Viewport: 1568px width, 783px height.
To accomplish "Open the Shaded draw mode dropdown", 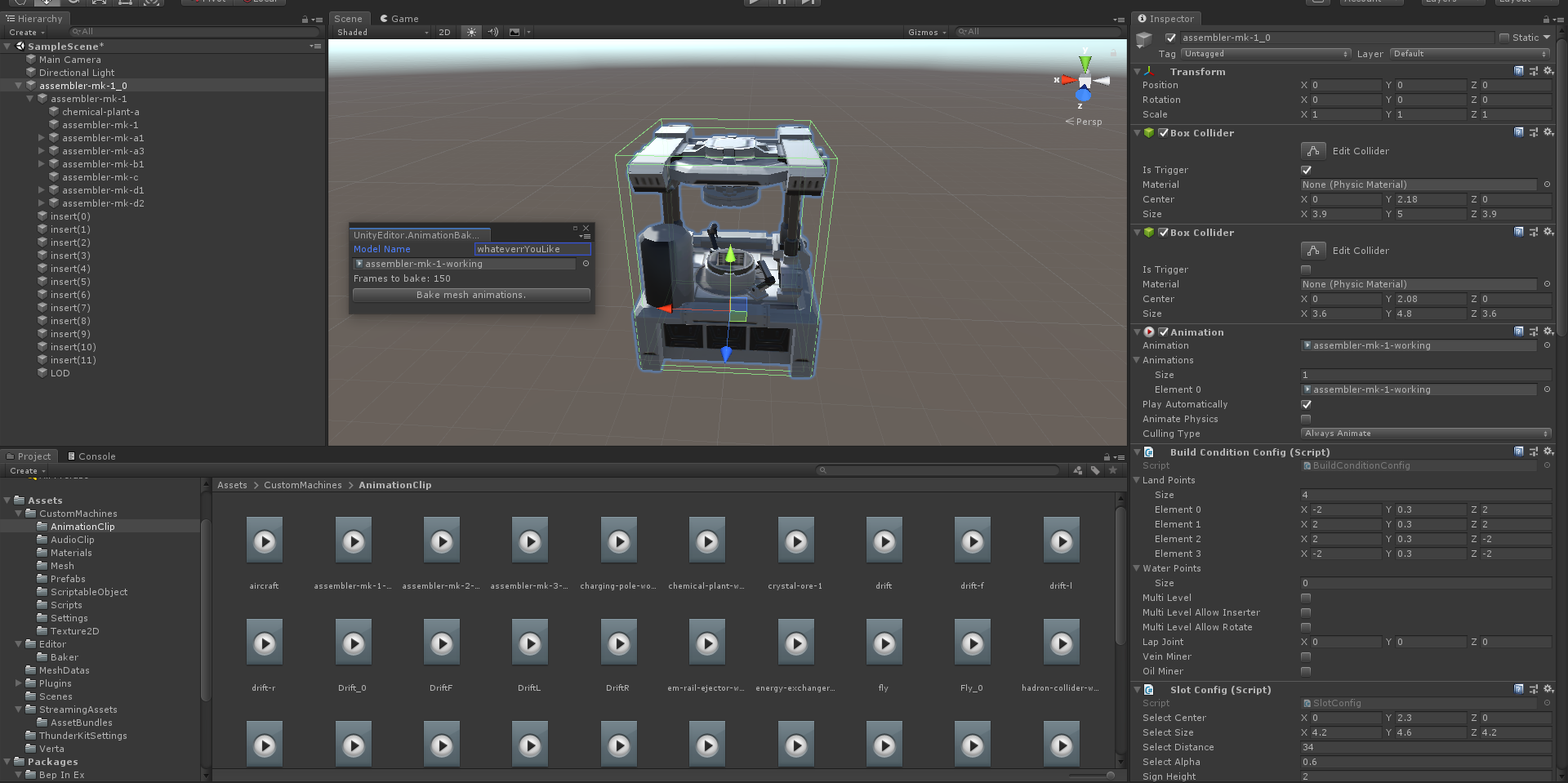I will pyautogui.click(x=381, y=32).
